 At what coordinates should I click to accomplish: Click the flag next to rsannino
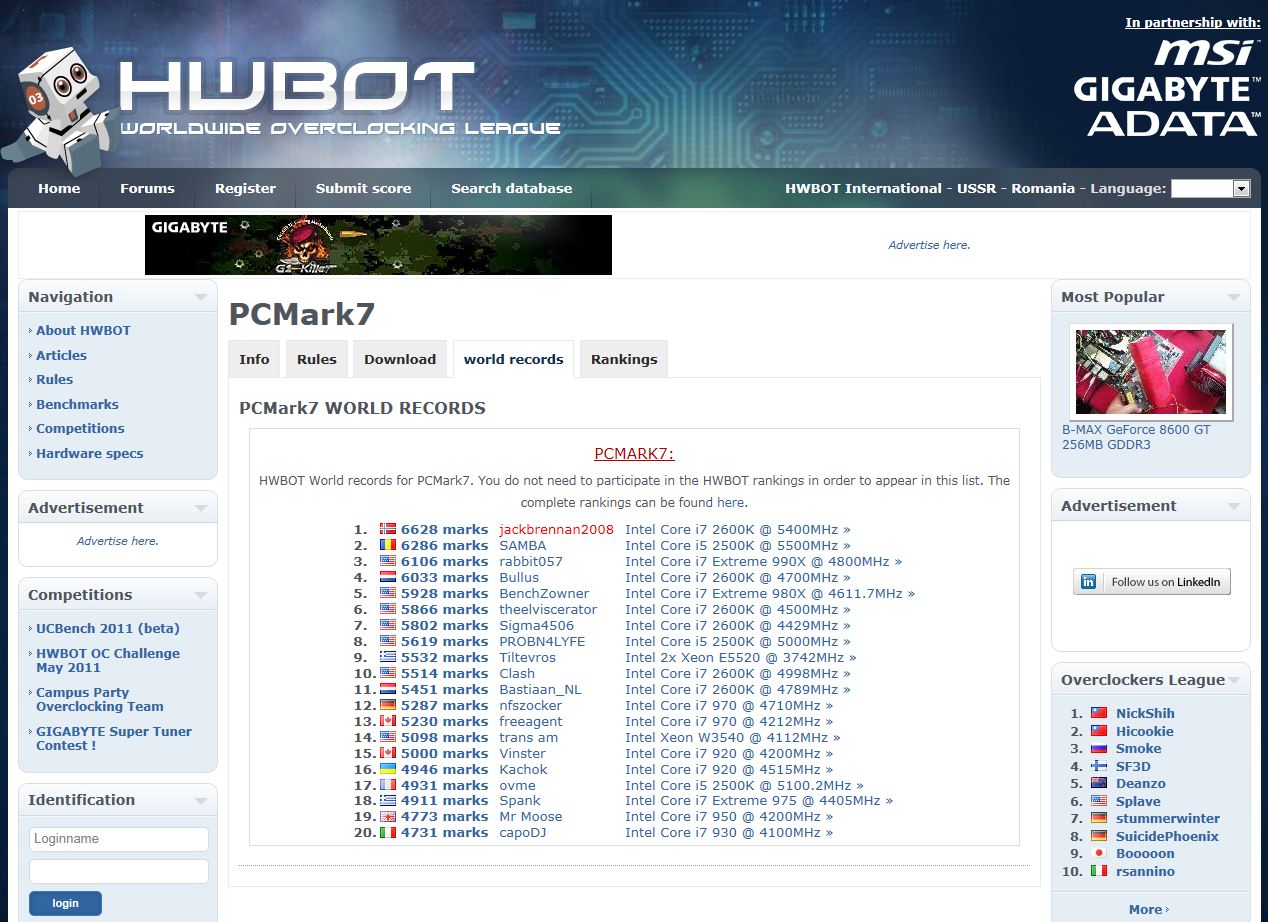(x=1099, y=872)
